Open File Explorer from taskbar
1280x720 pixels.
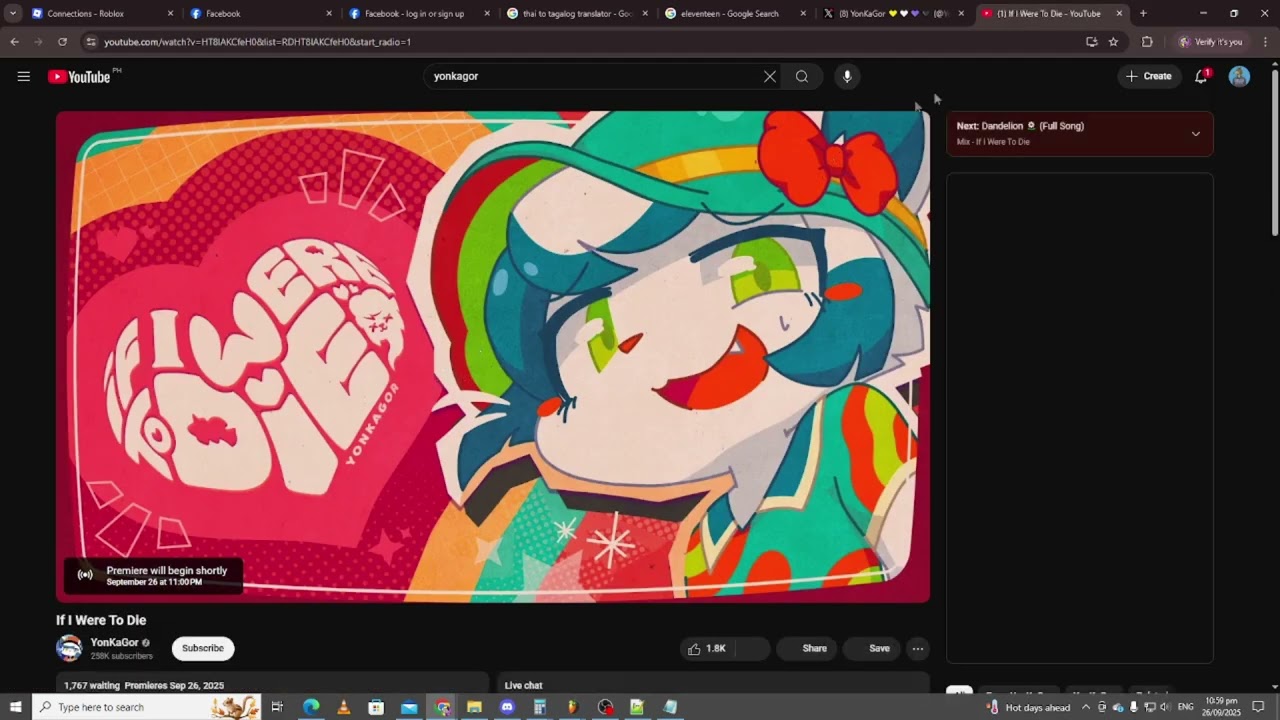474,707
